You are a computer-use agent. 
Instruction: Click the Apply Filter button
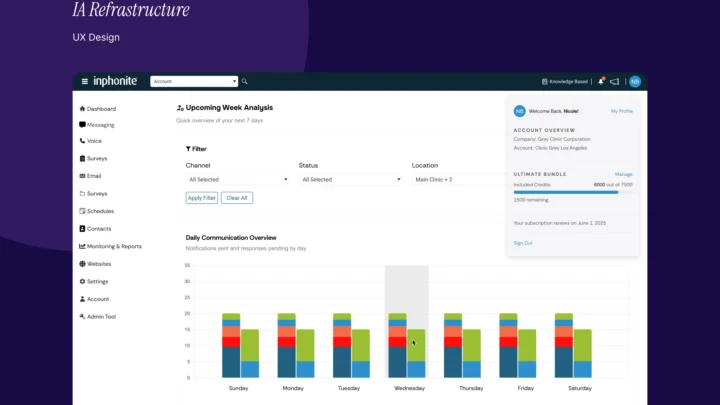(x=202, y=198)
